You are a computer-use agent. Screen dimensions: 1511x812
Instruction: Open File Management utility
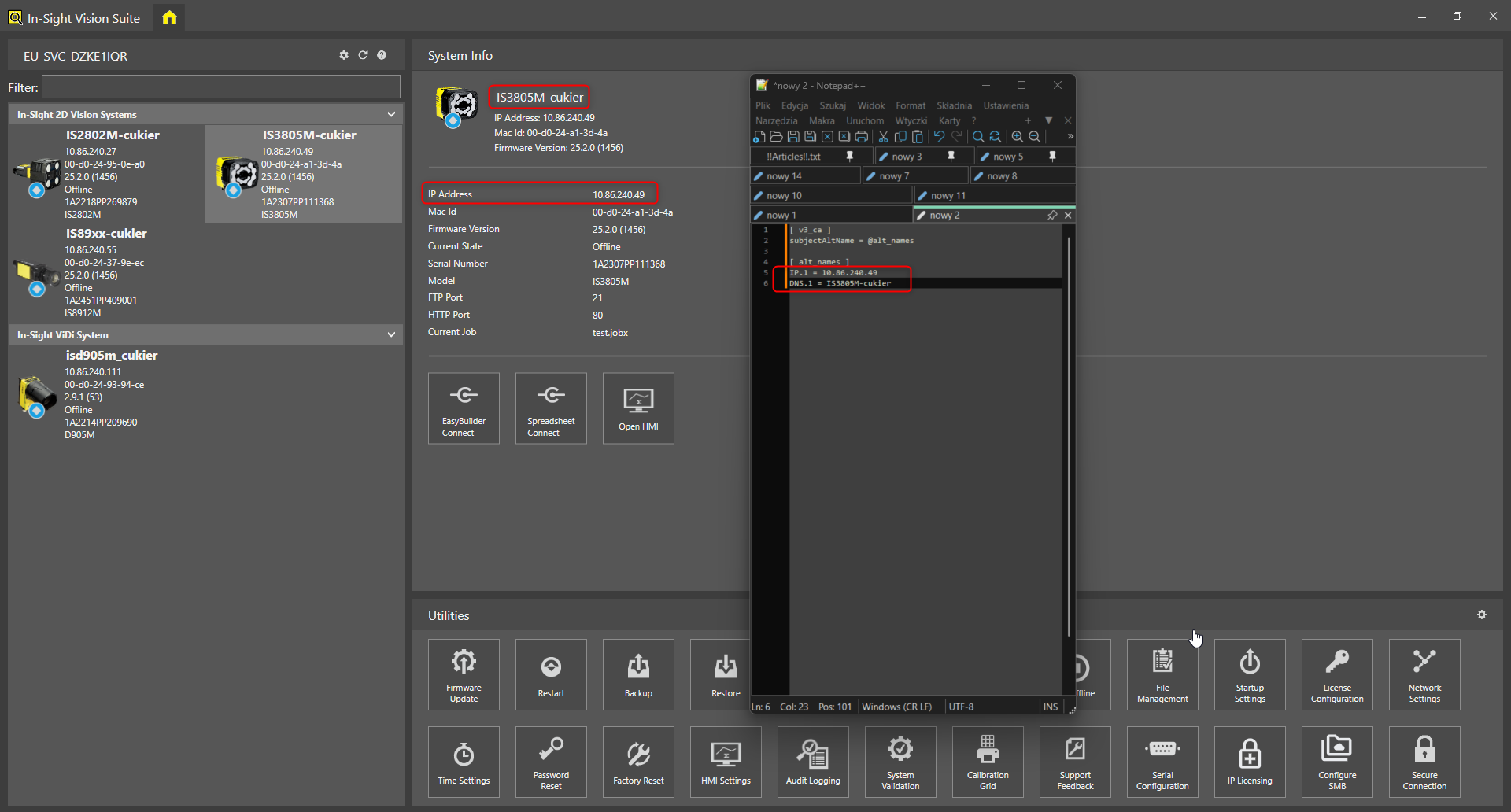1162,674
